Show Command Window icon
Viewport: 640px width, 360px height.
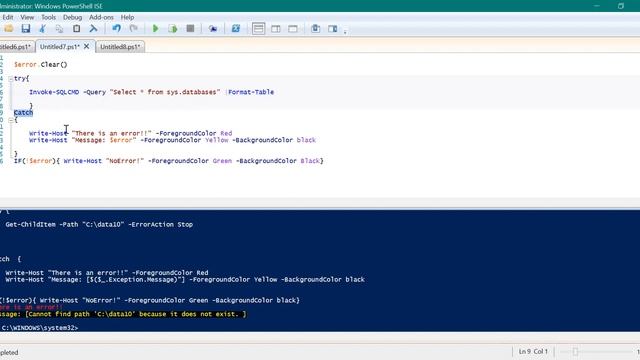pyautogui.click(x=316, y=29)
